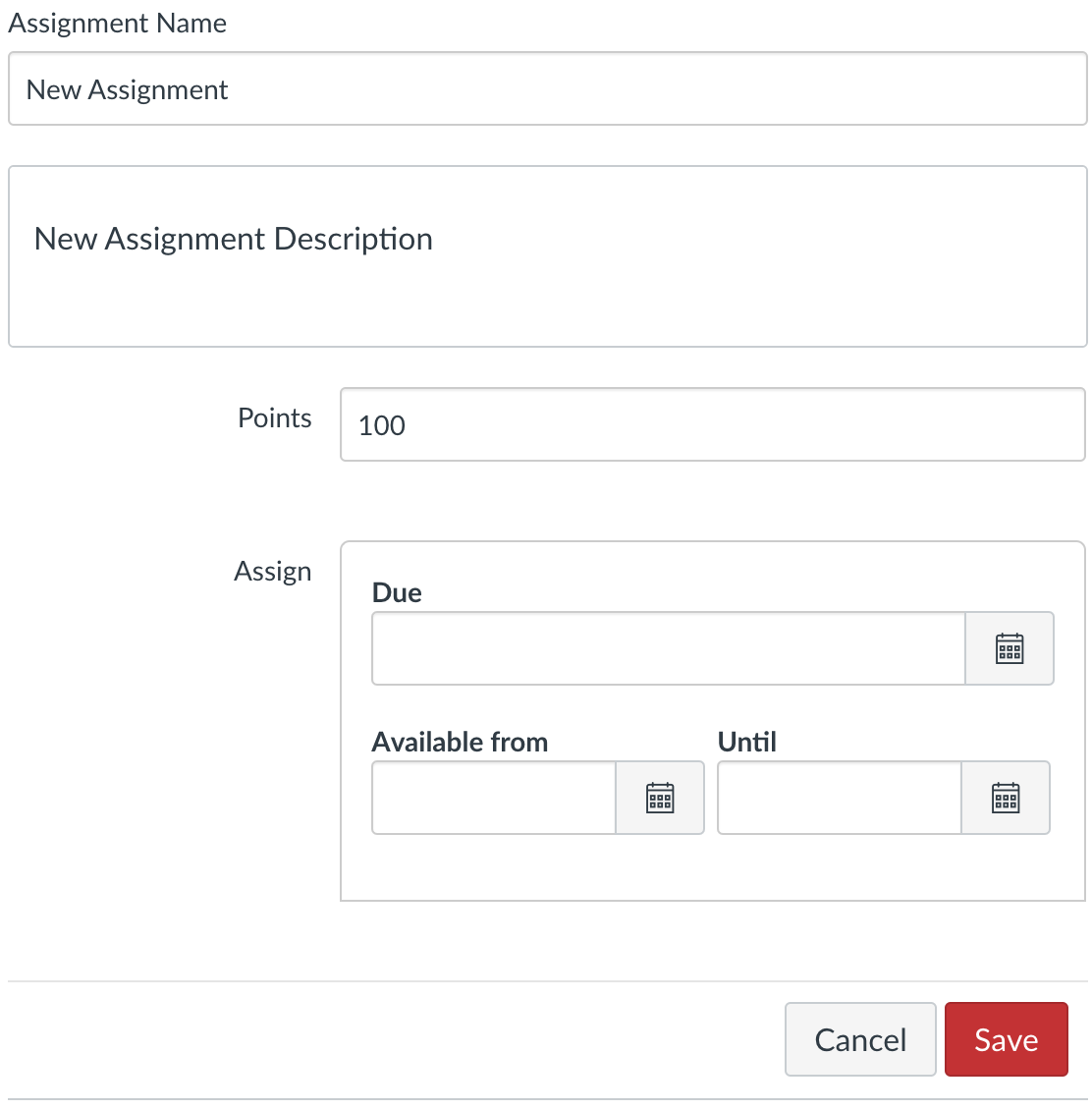Image resolution: width=1092 pixels, height=1110 pixels.
Task: Click the Assignment Name label
Action: coord(118,24)
